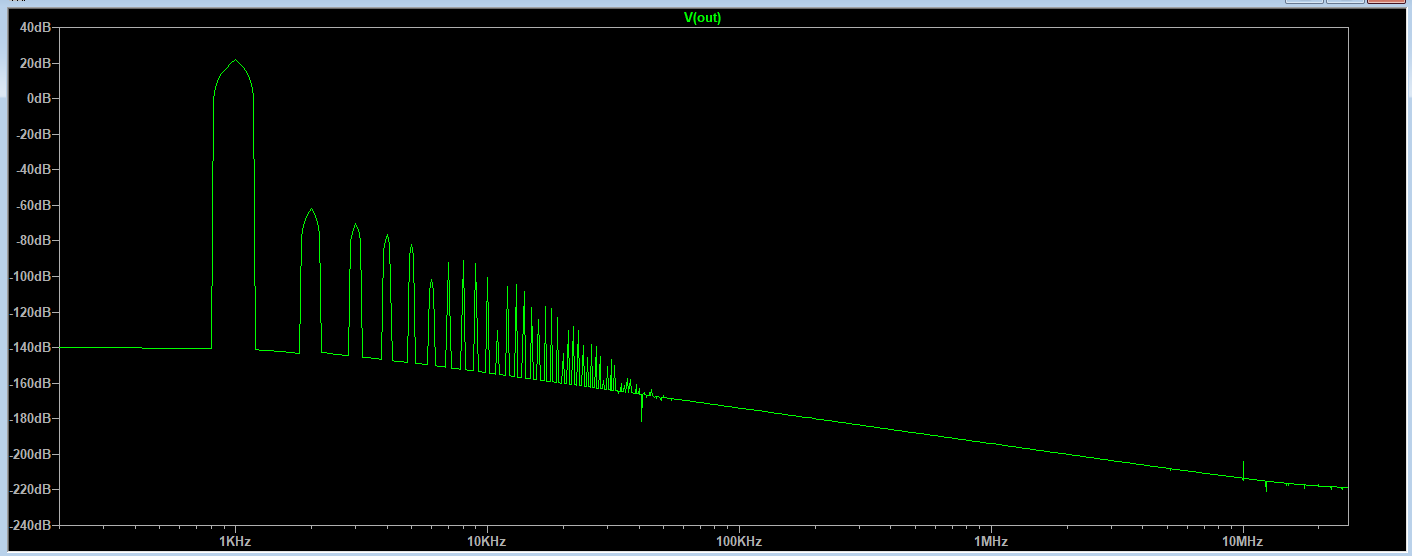Click the 10KHz frequency axis label
This screenshot has height=556, width=1412.
tap(487, 541)
